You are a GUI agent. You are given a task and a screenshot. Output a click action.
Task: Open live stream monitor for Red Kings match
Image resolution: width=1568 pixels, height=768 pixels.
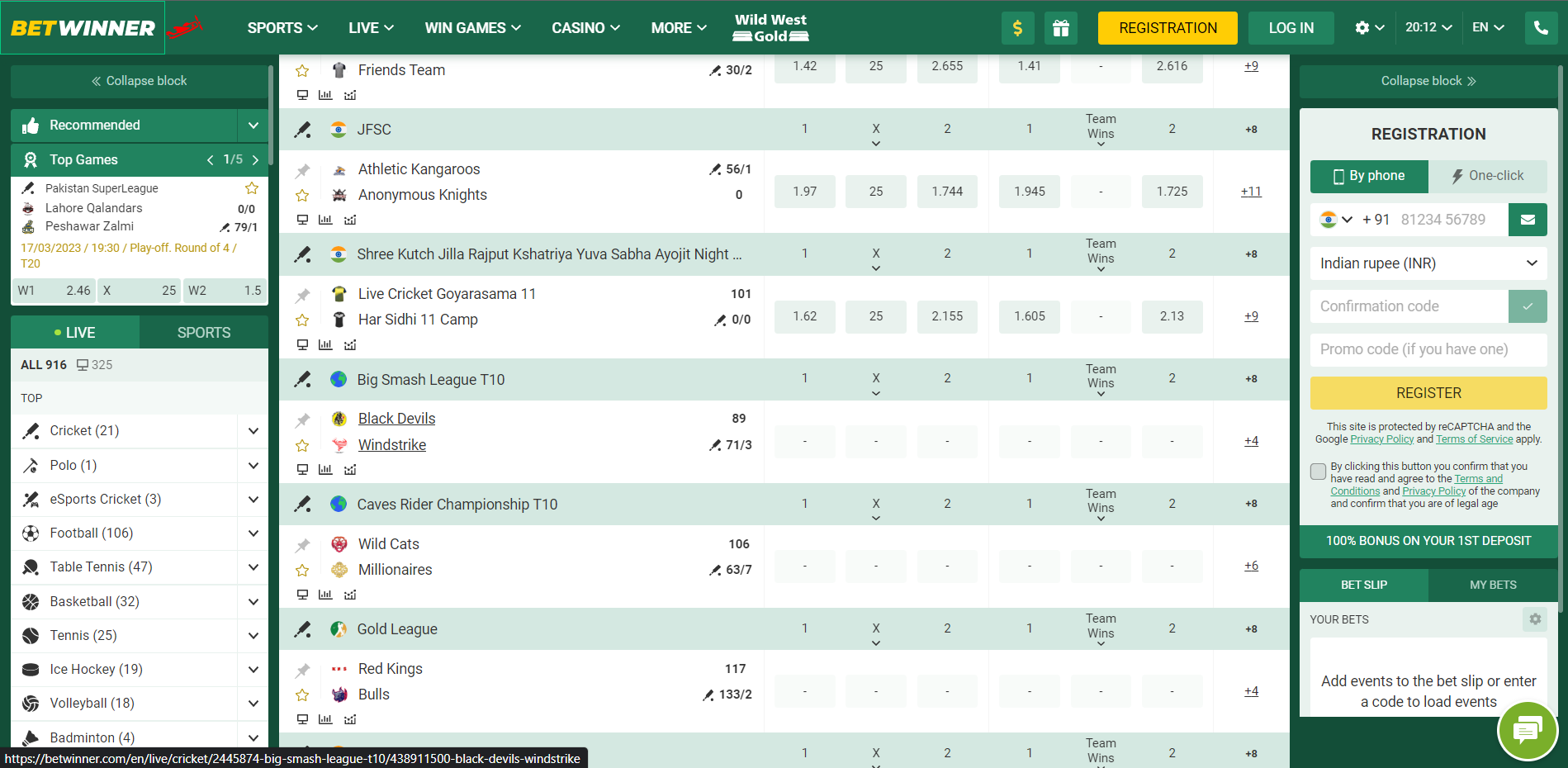302,719
